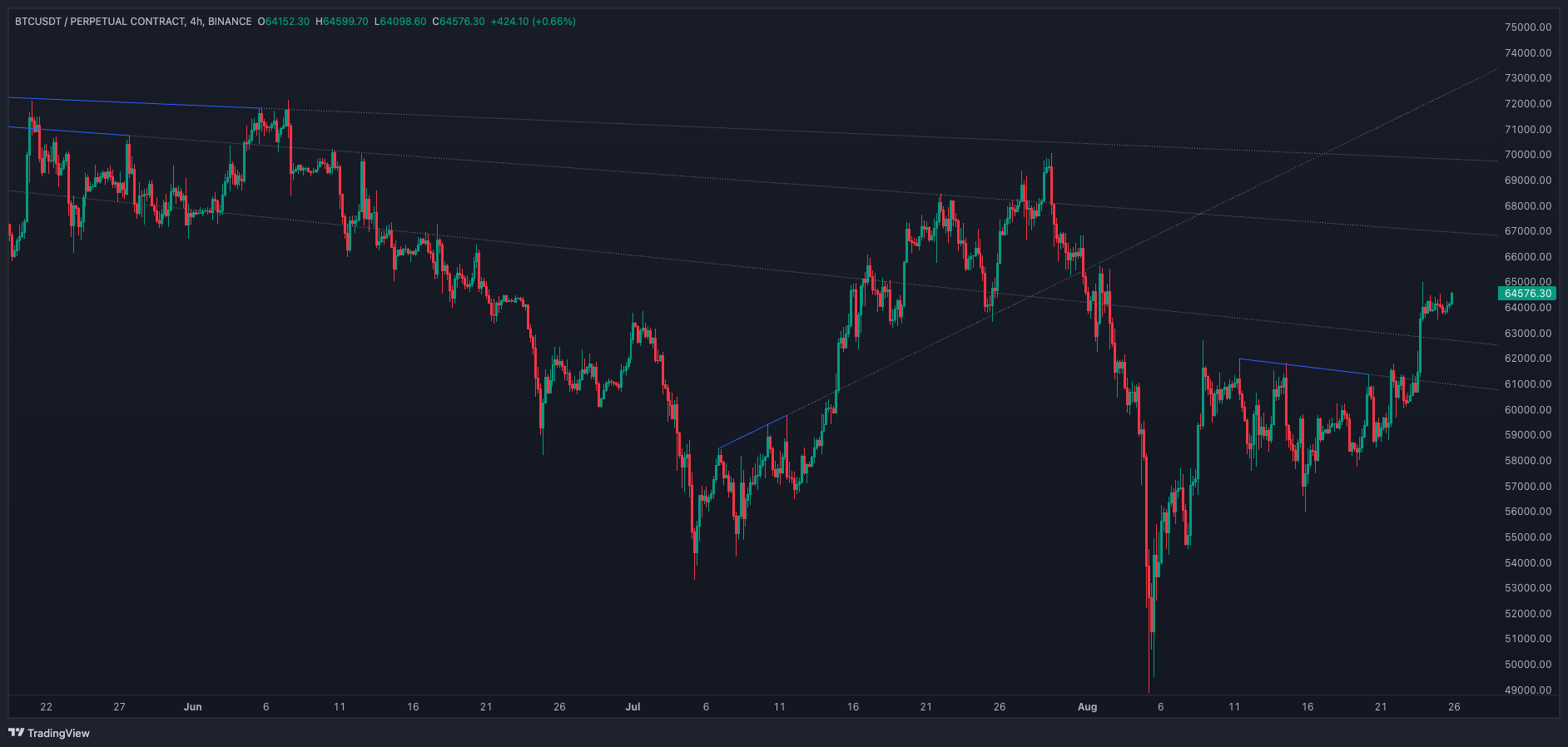This screenshot has width=1568, height=747.
Task: Click the 63000.00 price axis label
Action: [x=1528, y=334]
